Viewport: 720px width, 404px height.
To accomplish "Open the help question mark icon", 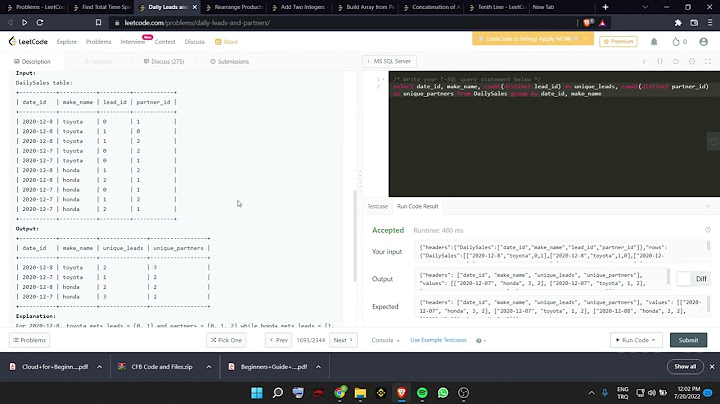I will [479, 341].
